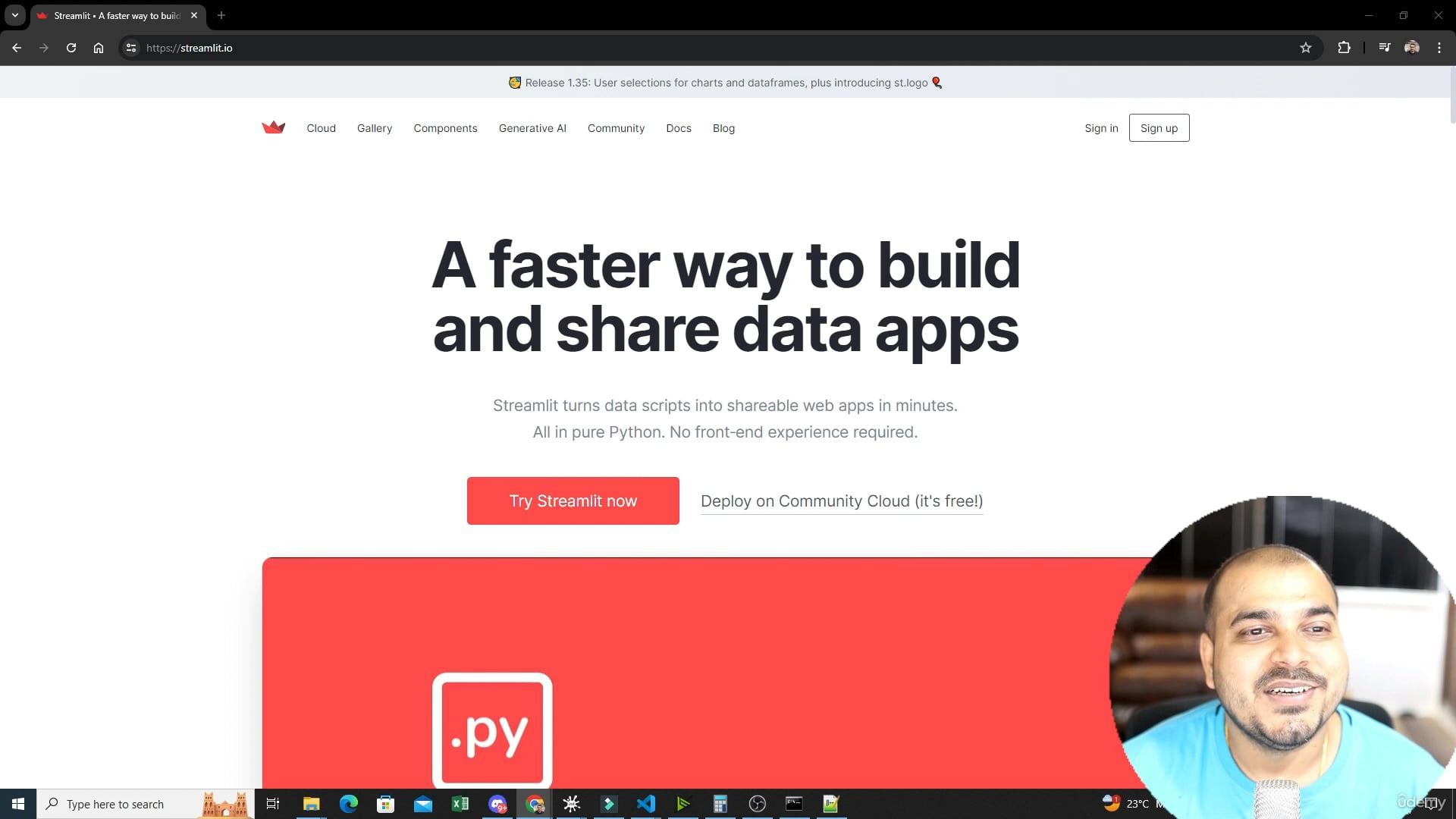This screenshot has width=1456, height=819.
Task: Click the Streamlit crown logo
Action: pos(273,127)
